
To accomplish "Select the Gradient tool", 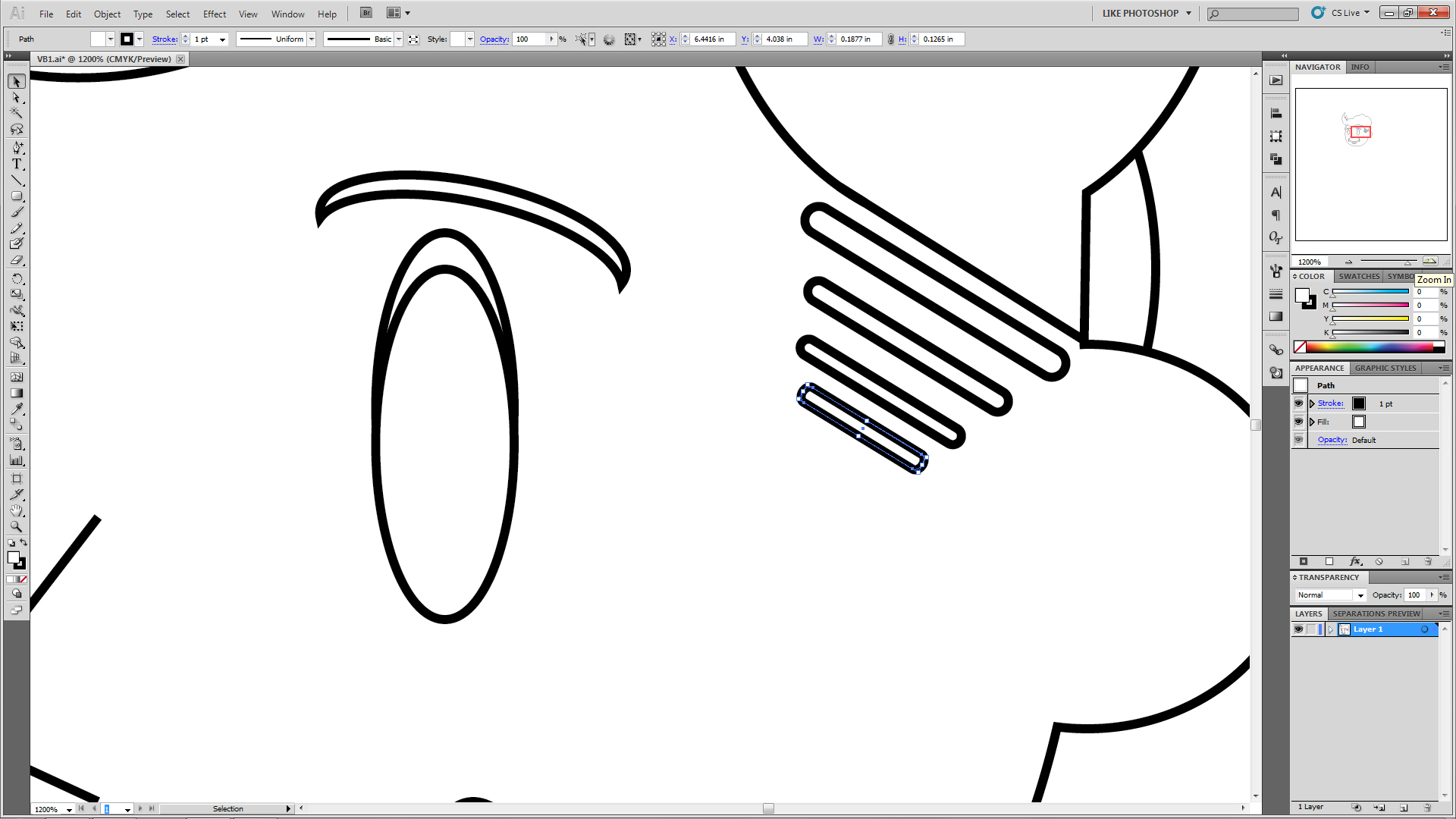I will (x=17, y=393).
